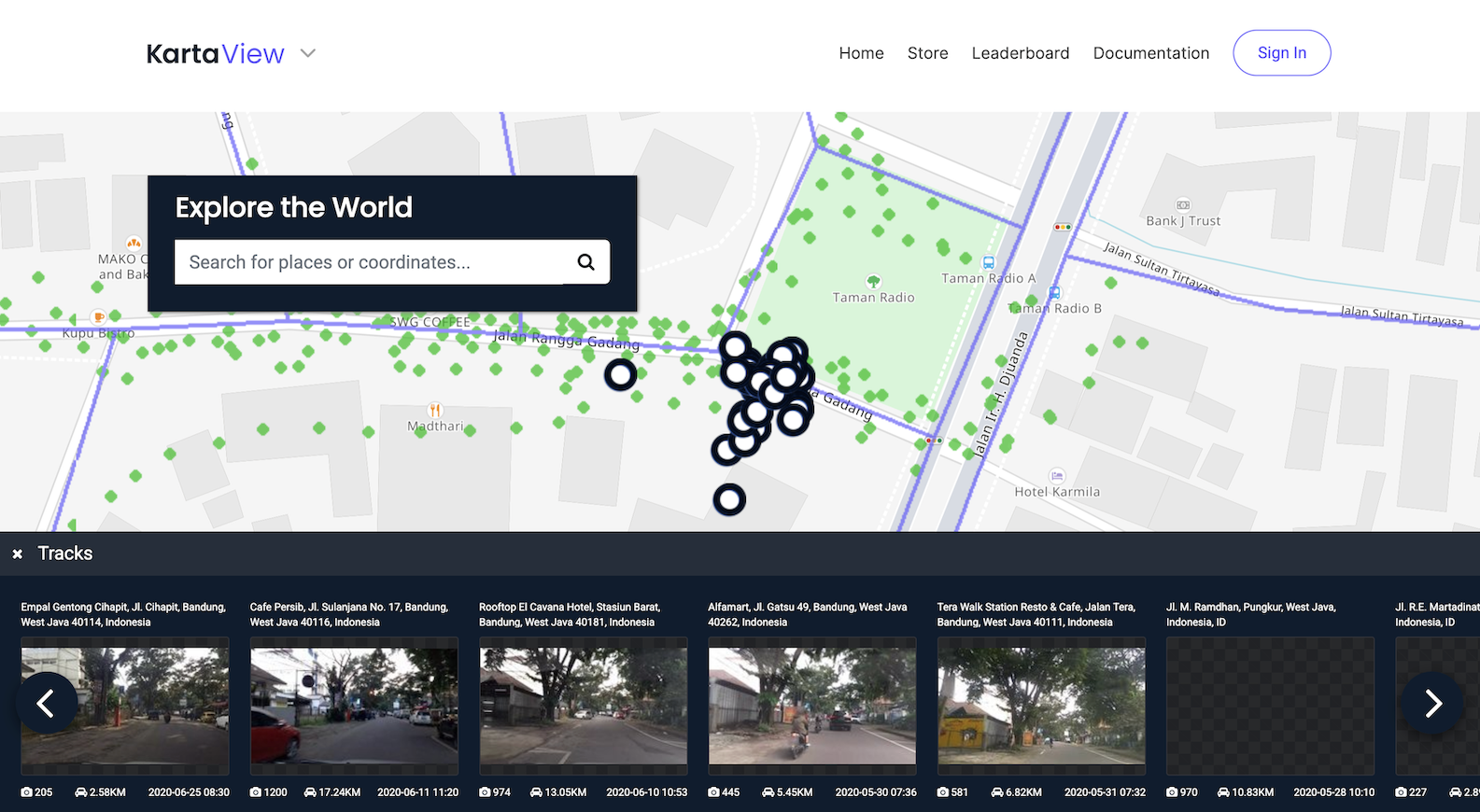Click the Alfamart, Jl. Gatsu 49 address title
This screenshot has width=1480, height=812.
[x=808, y=614]
